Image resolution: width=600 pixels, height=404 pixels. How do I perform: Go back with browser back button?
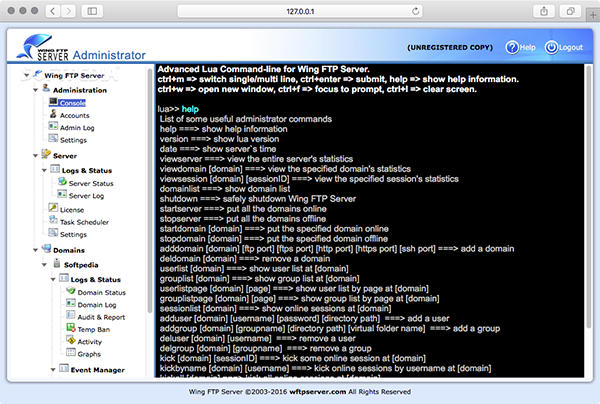point(52,11)
